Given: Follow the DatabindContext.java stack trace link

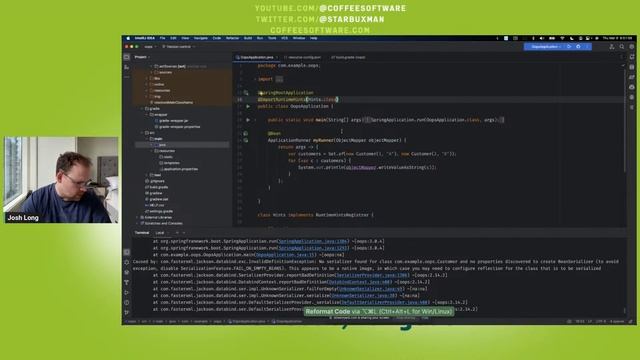Looking at the screenshot, I should click(360, 282).
